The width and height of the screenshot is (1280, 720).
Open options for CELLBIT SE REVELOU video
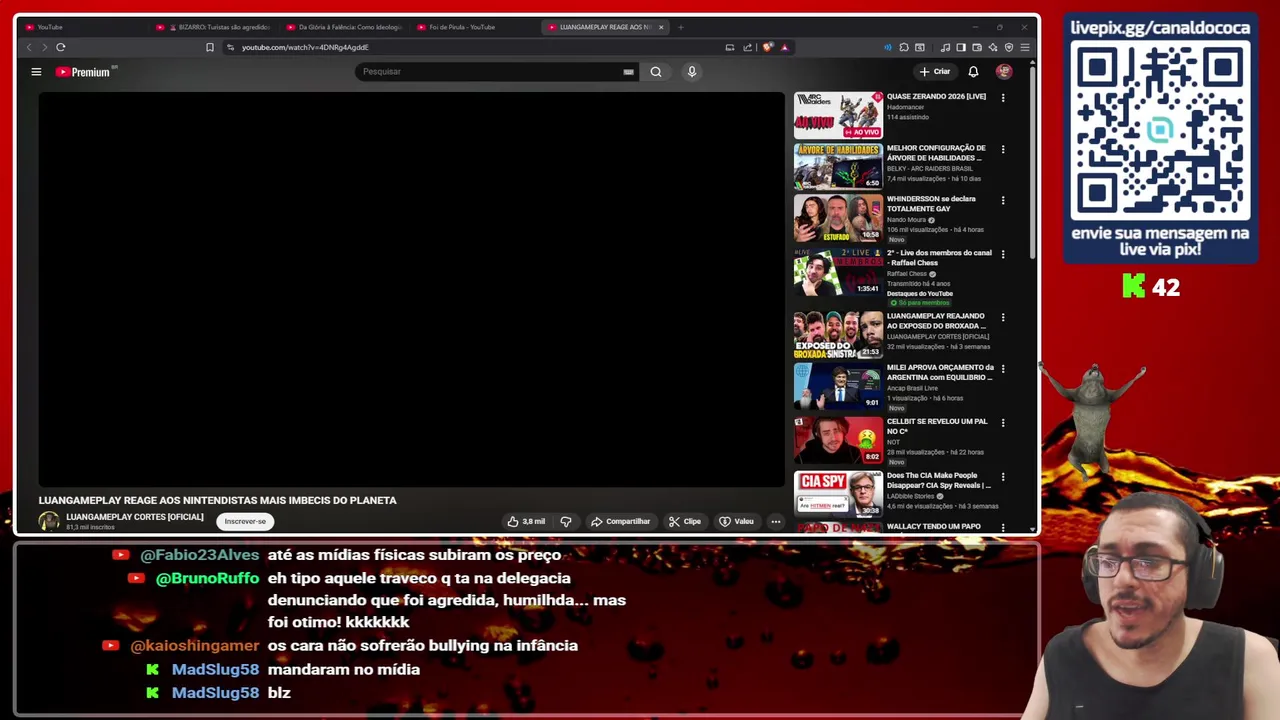pos(1003,423)
